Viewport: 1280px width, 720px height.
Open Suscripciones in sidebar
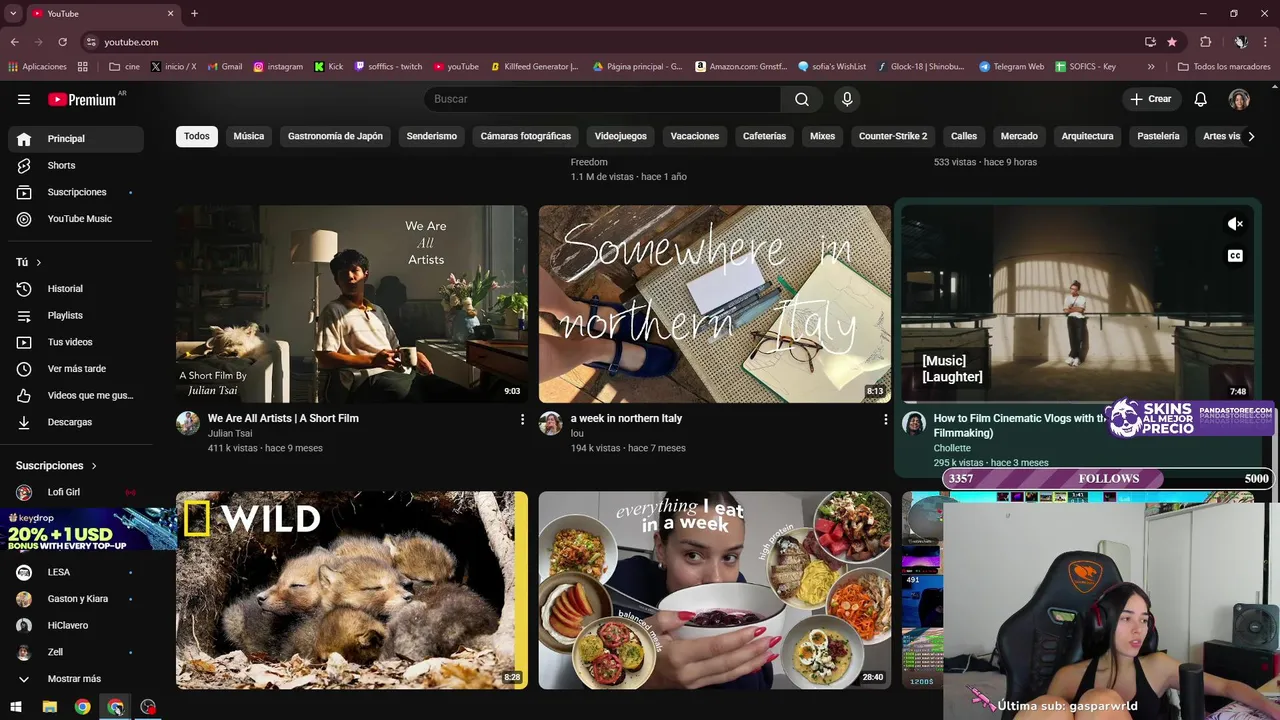(76, 192)
